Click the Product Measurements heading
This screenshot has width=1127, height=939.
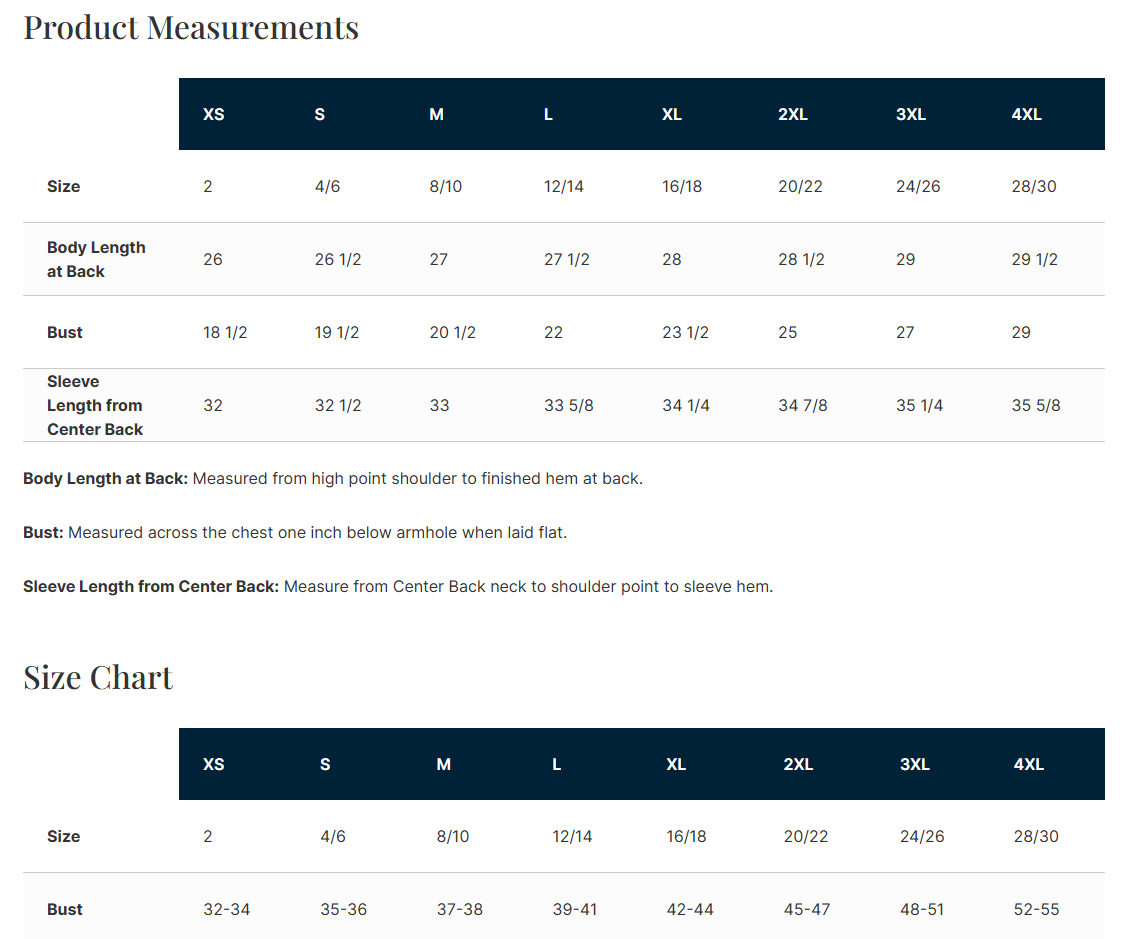point(191,27)
